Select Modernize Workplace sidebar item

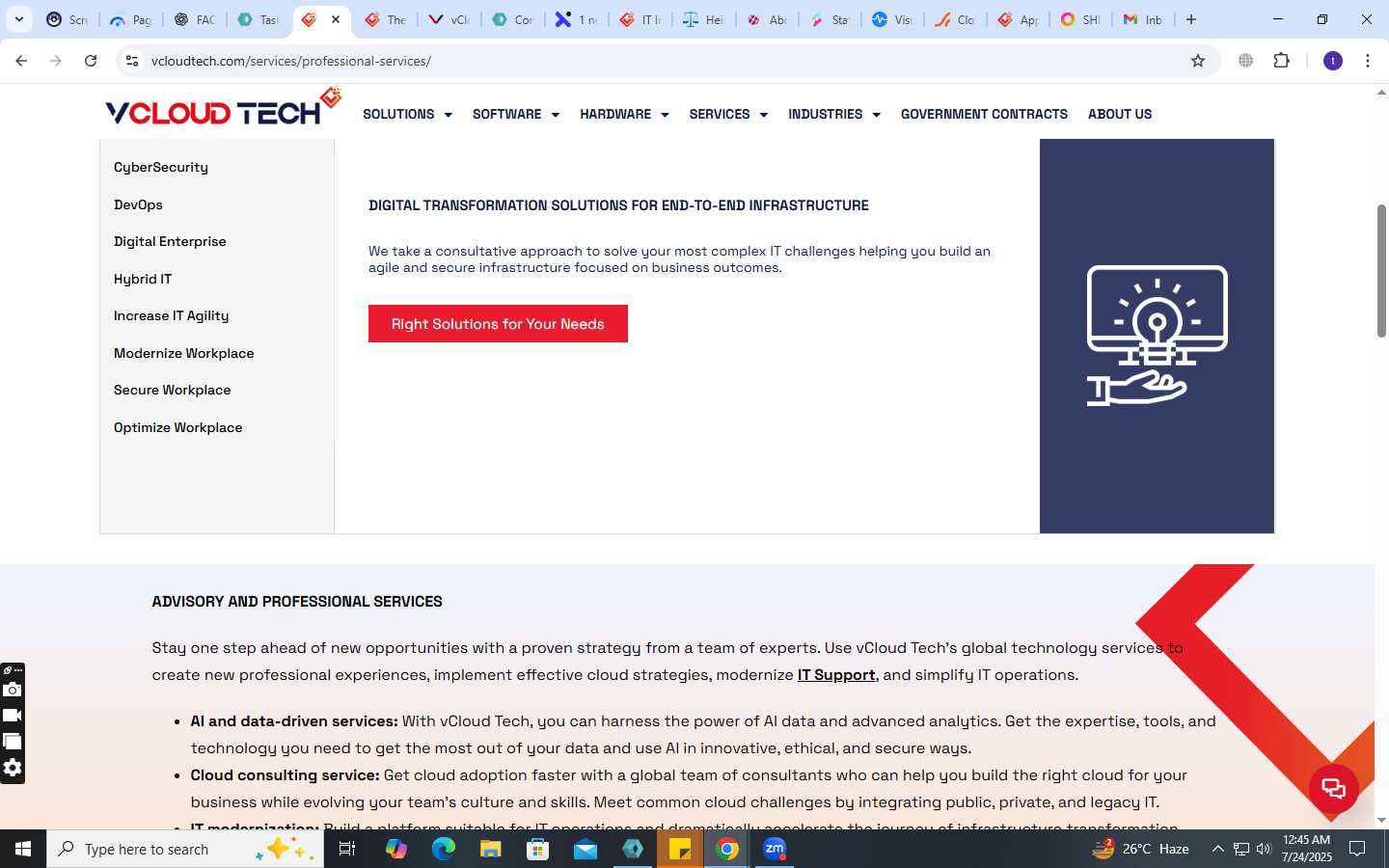[x=184, y=353]
